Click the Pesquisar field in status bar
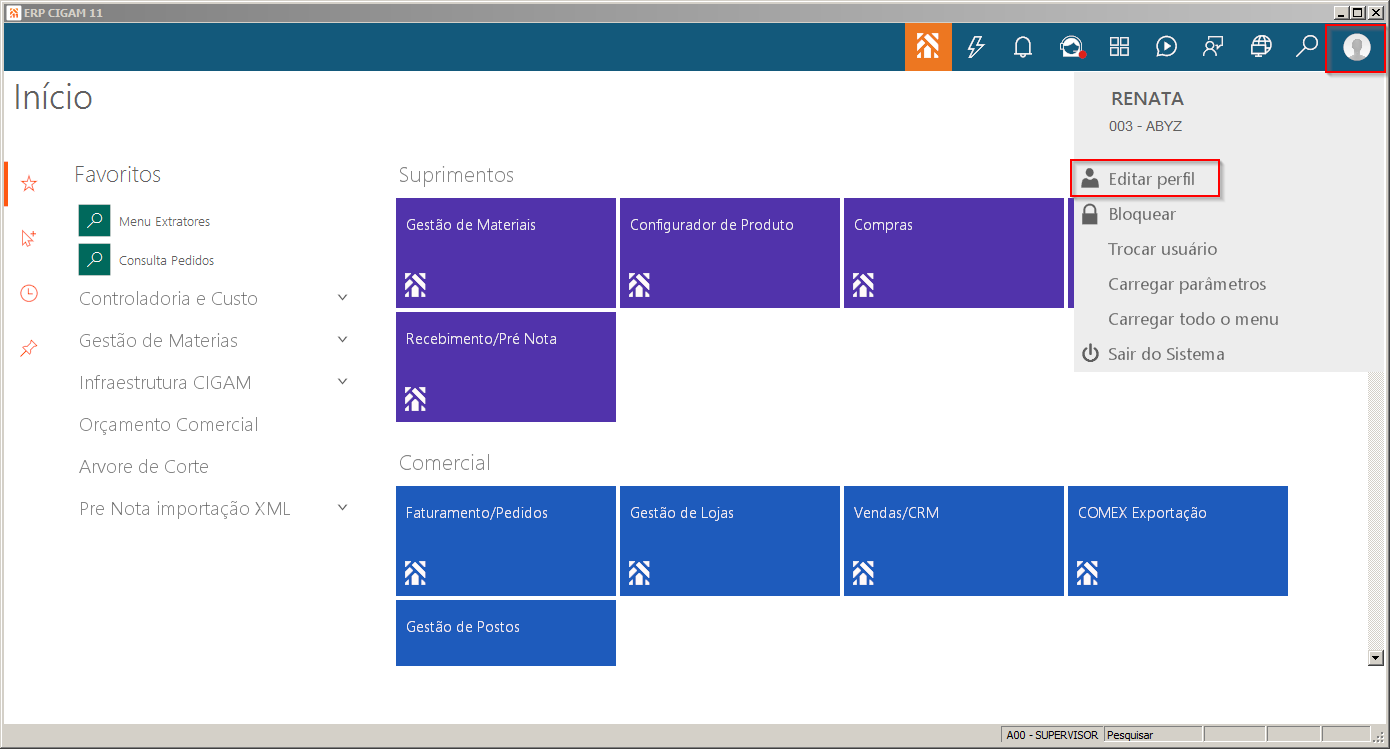The height and width of the screenshot is (749, 1390). pyautogui.click(x=1153, y=735)
